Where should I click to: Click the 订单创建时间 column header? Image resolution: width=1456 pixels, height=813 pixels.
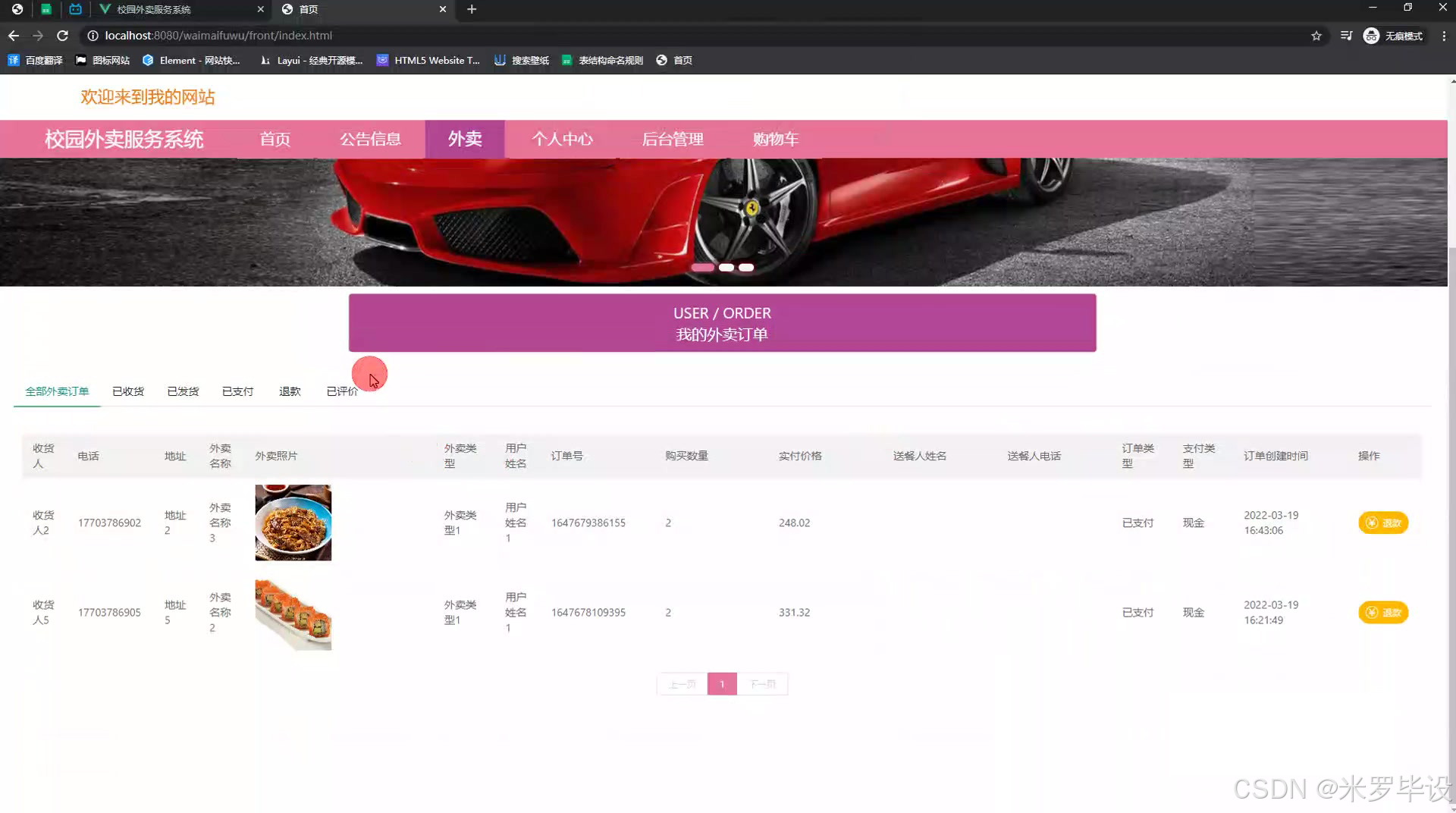coord(1276,456)
